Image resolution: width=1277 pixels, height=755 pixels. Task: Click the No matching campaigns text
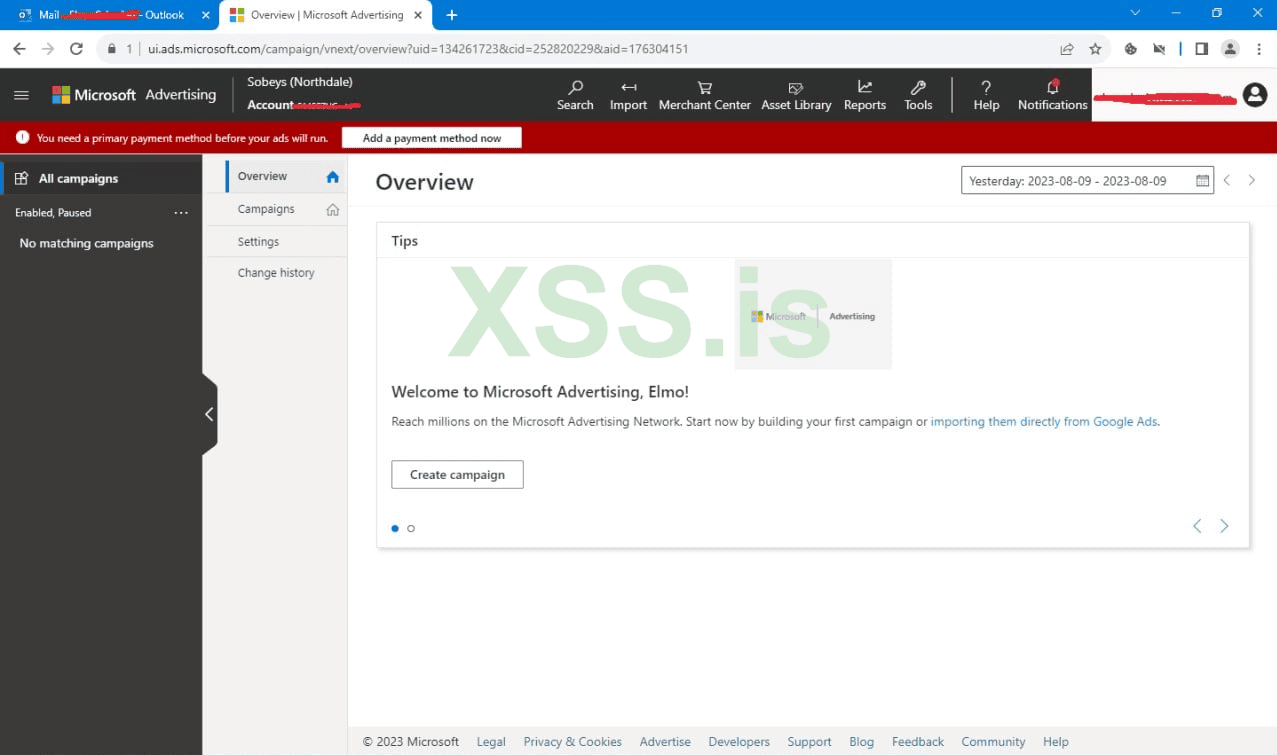click(87, 243)
